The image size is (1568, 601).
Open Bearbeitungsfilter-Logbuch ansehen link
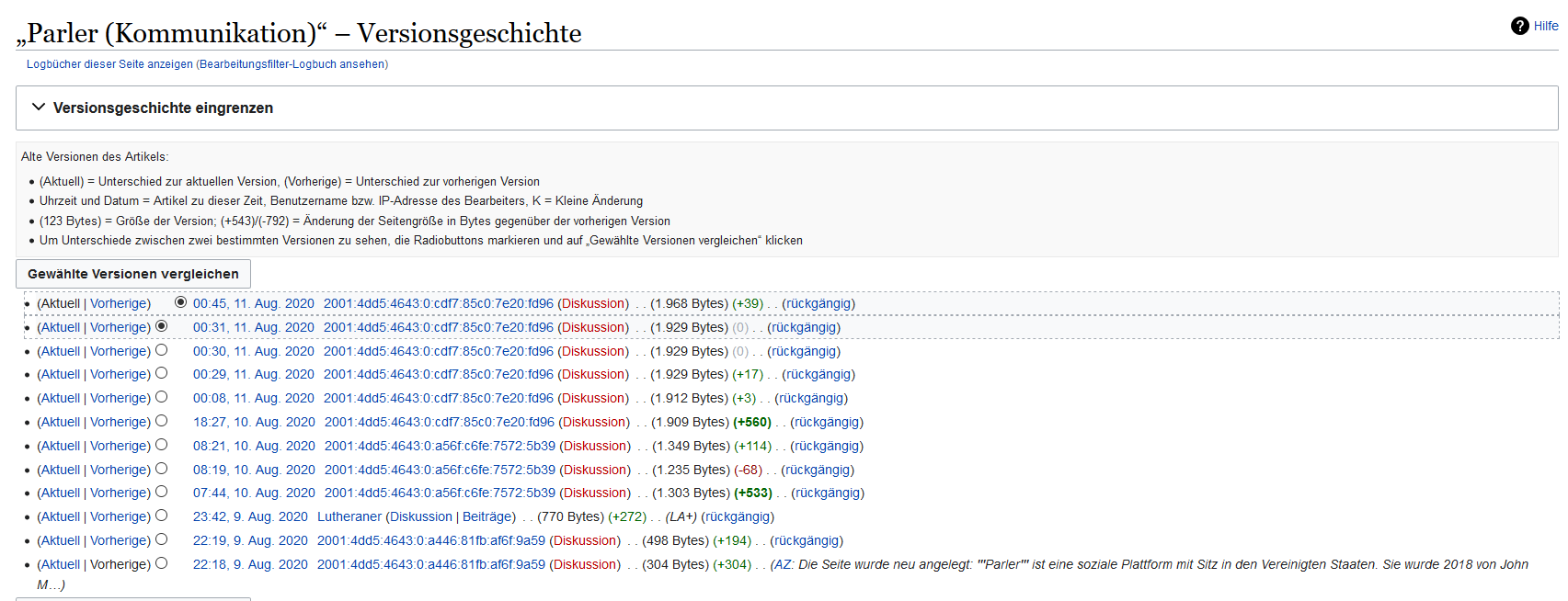click(292, 64)
